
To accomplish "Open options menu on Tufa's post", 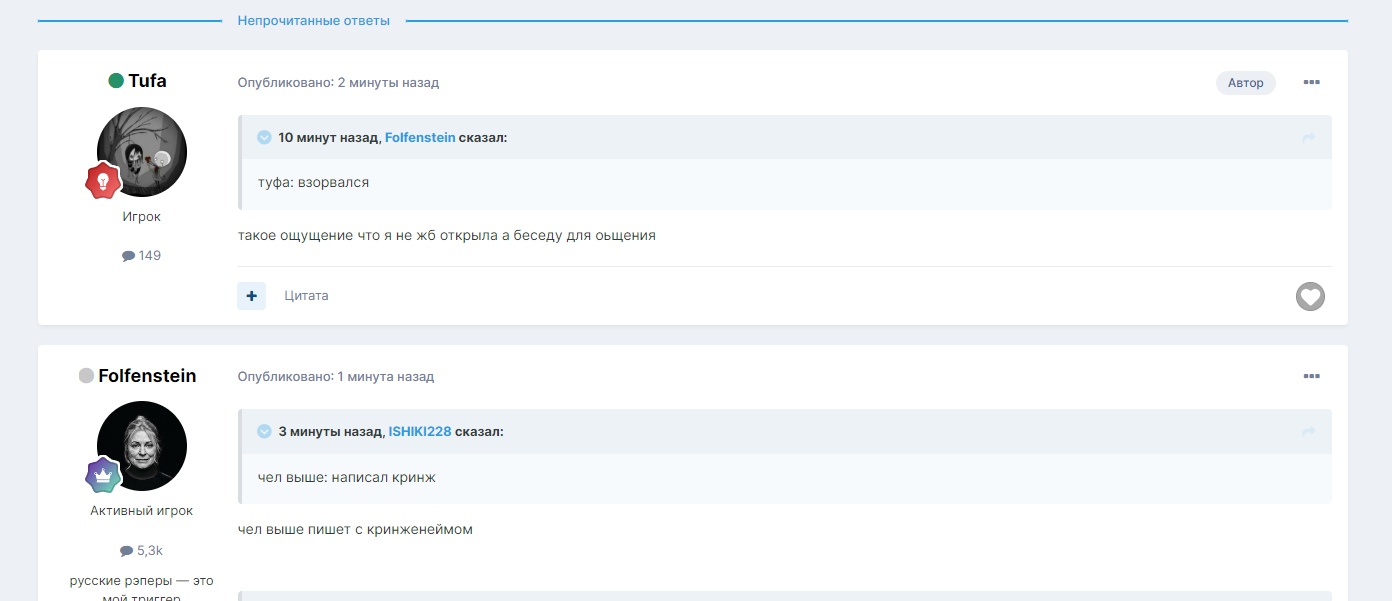I will [1311, 83].
